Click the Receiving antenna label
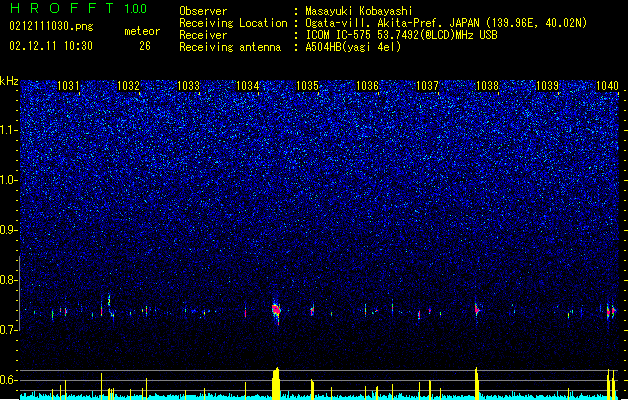Image resolution: width=629 pixels, height=400 pixels. pos(230,47)
